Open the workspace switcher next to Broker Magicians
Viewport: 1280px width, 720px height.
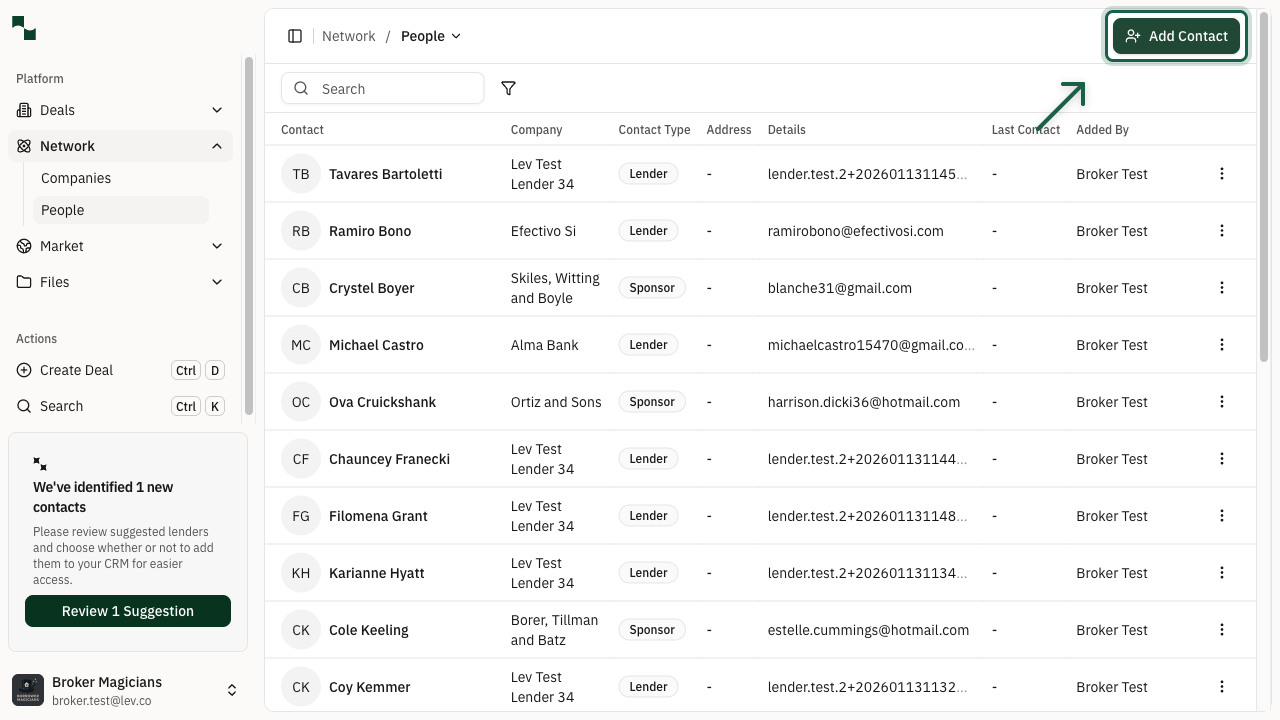point(232,689)
